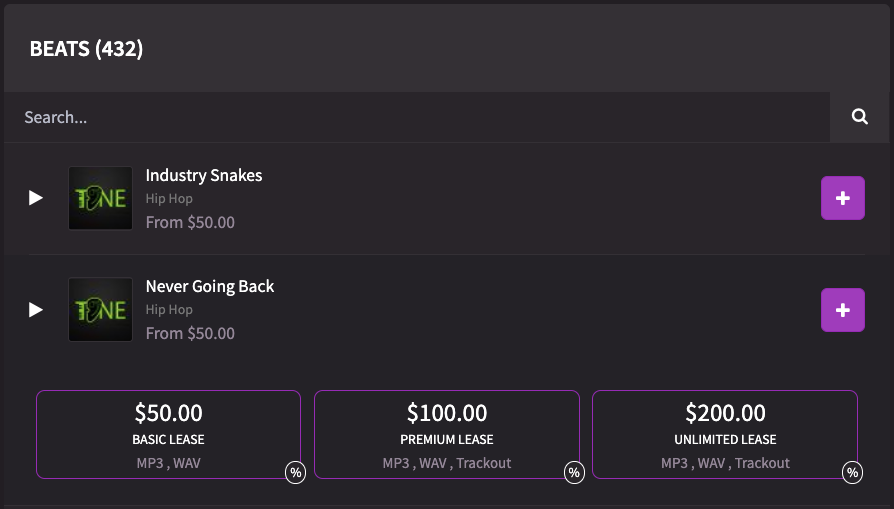894x509 pixels.
Task: Play the Never Going Back beat
Action: point(36,310)
